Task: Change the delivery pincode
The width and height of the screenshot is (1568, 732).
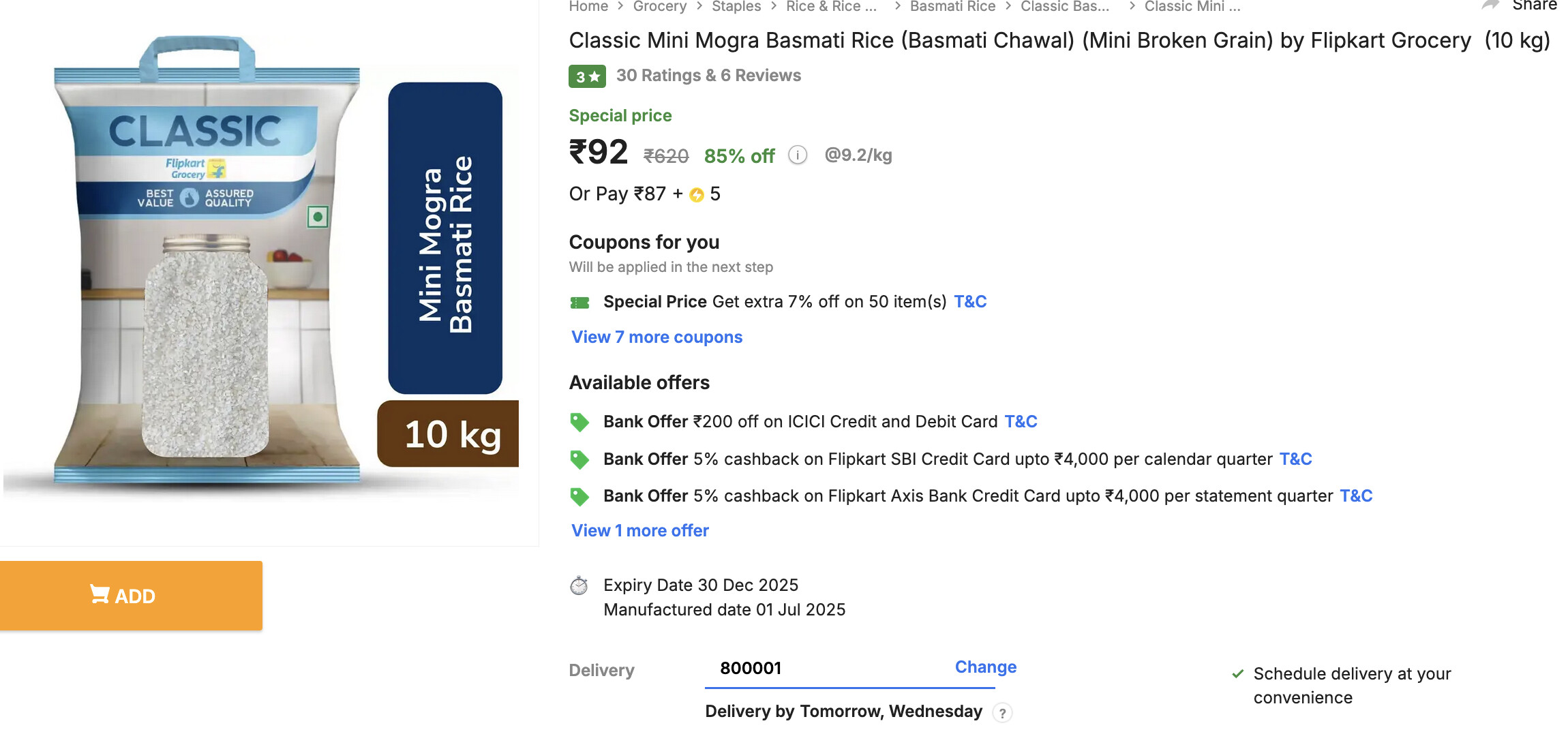Action: click(985, 667)
